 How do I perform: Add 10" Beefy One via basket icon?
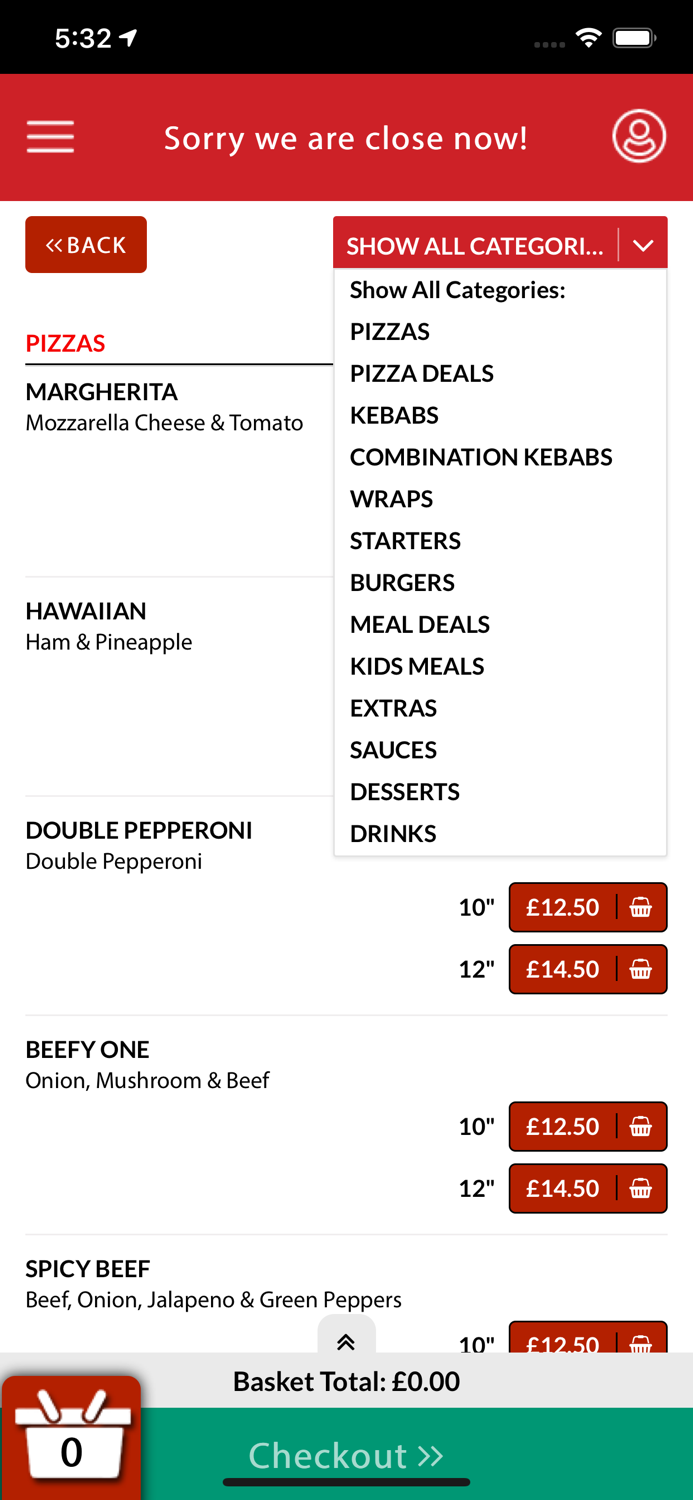641,1126
